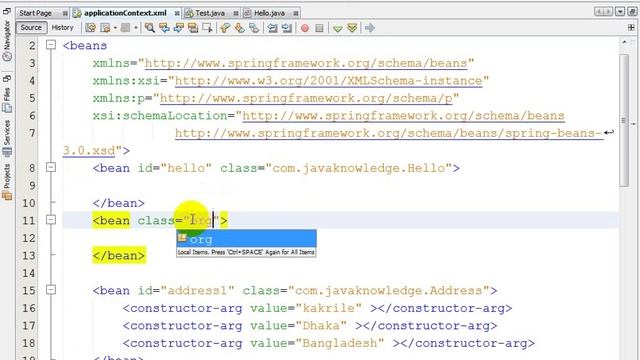Open dropdown arrow next to Back icon
Image resolution: width=640 pixels, height=360 pixels.
(x=116, y=28)
